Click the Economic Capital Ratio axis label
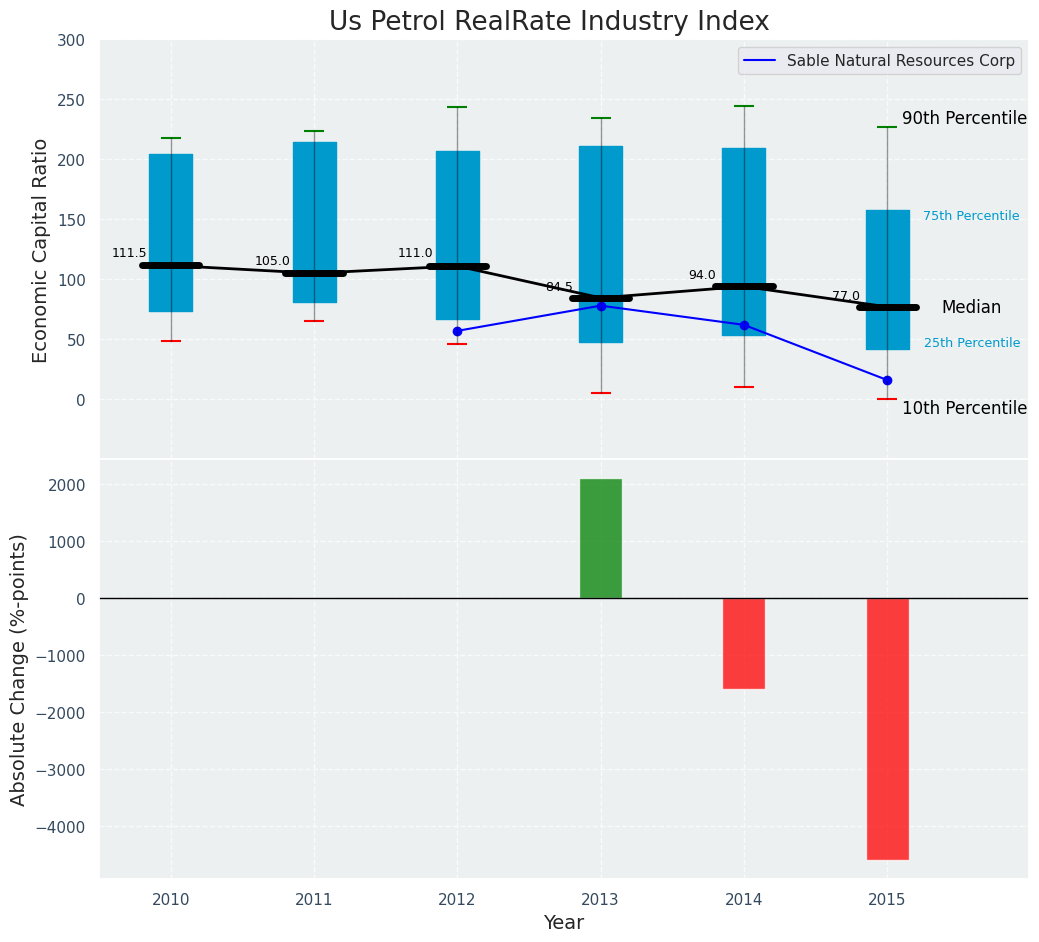Image resolution: width=1039 pixels, height=942 pixels. click(x=40, y=251)
